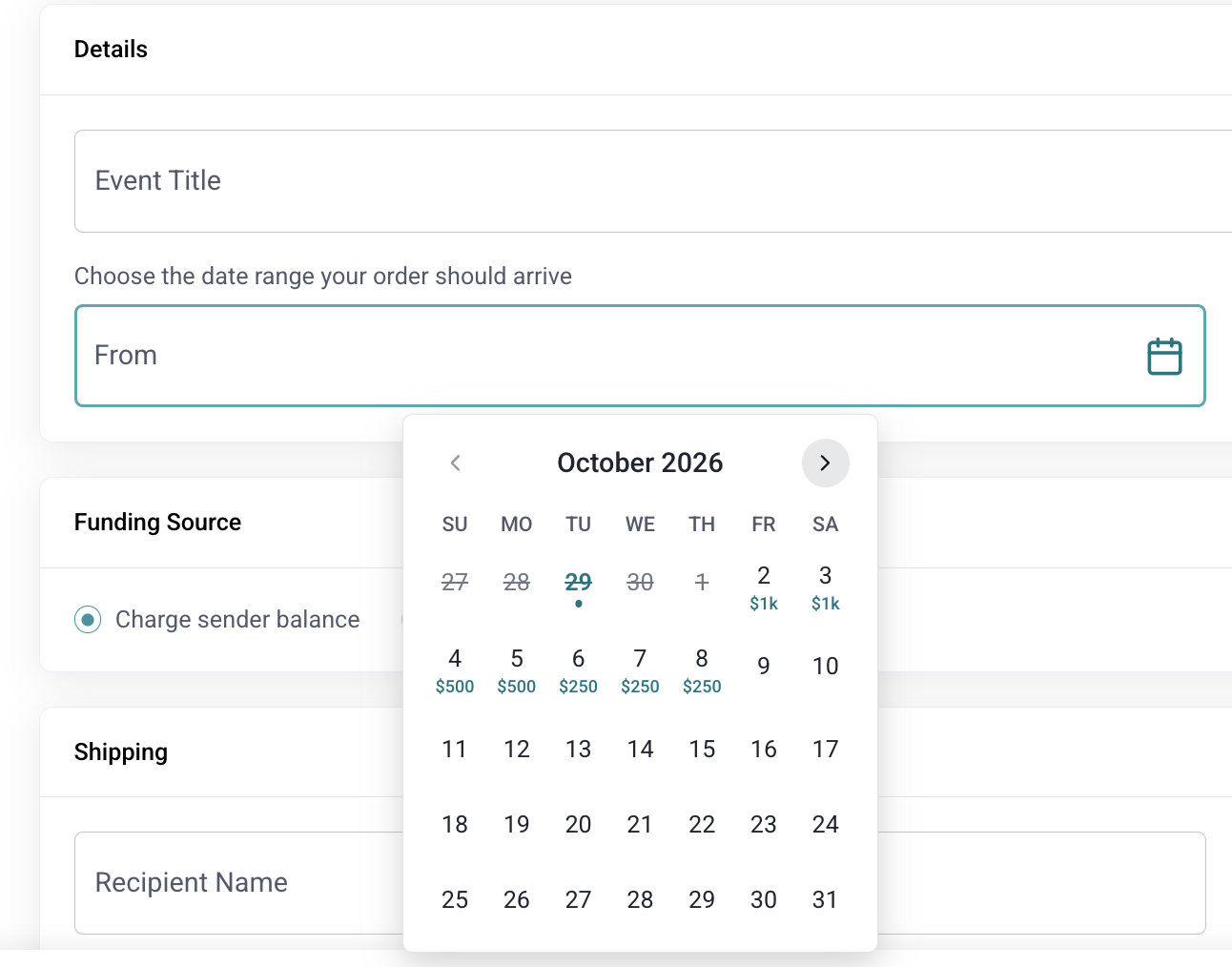This screenshot has height=967, width=1232.
Task: Select the Charge sender balance radio button
Action: (x=88, y=620)
